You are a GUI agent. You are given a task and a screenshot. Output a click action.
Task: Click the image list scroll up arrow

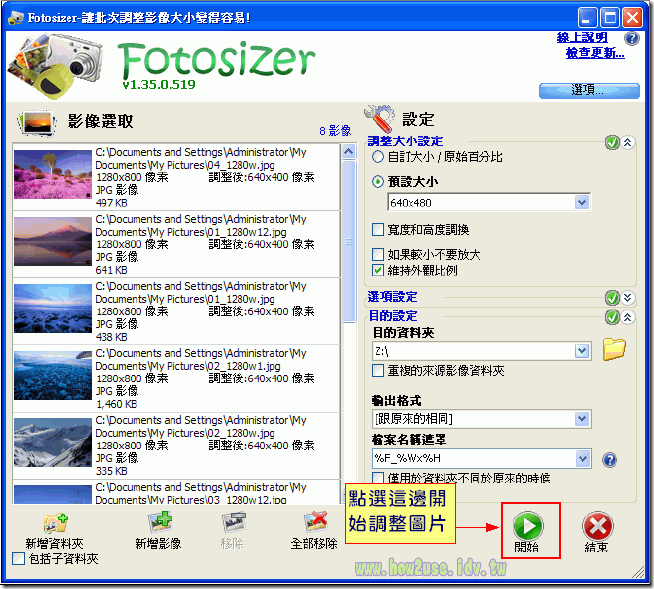[349, 152]
